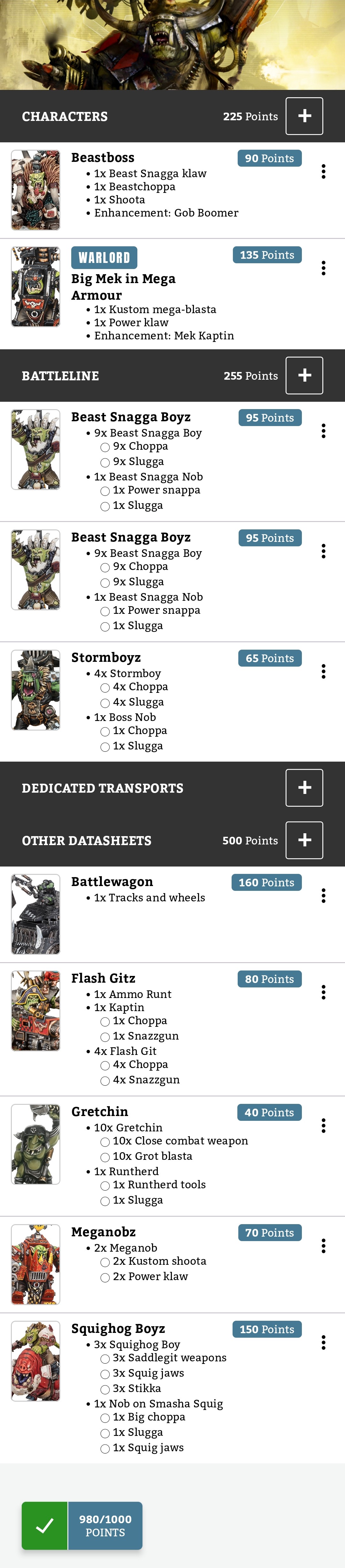This screenshot has height=1568, width=345.
Task: Add a unit to the Battleline section
Action: (304, 376)
